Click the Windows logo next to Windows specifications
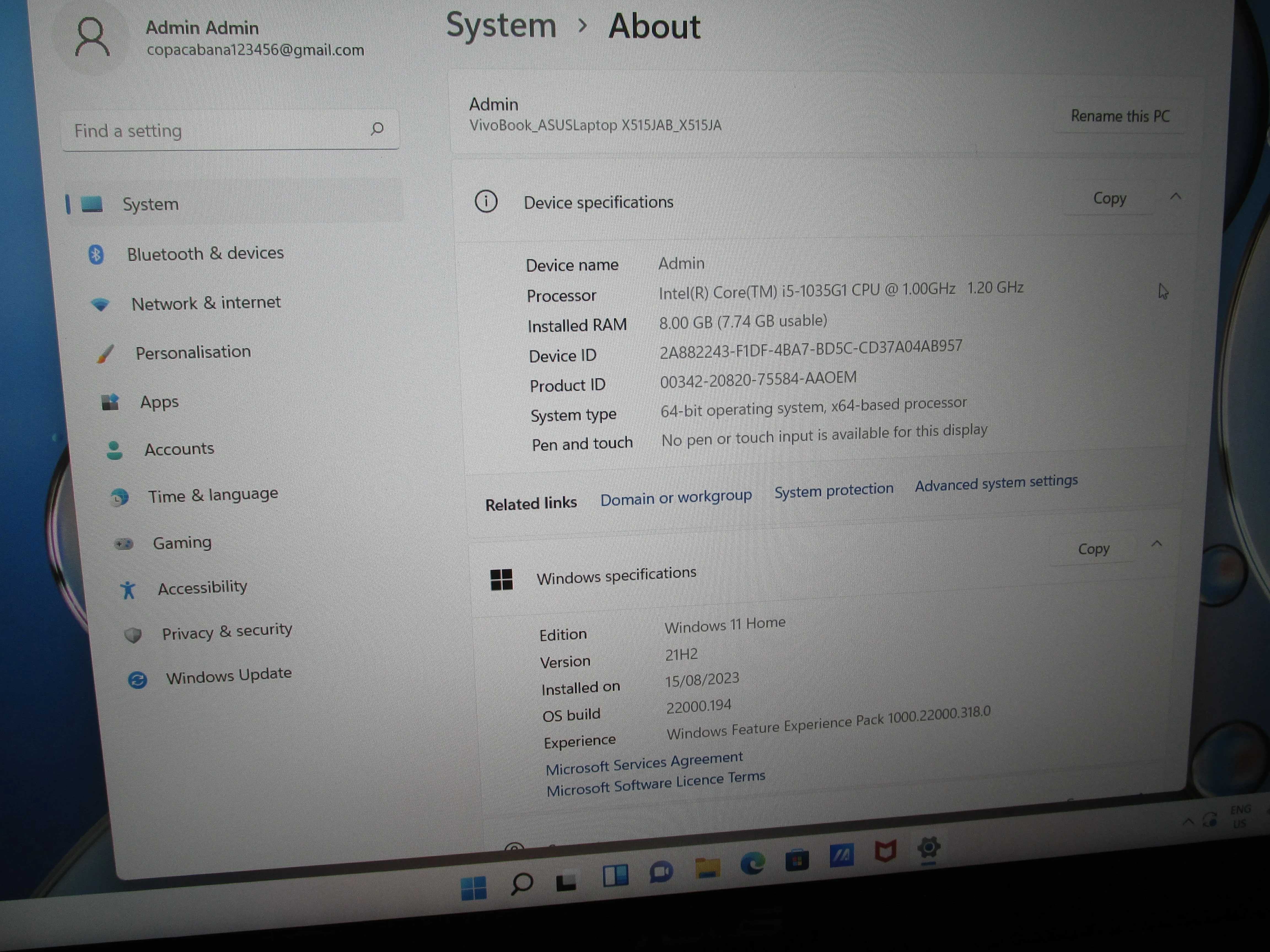The width and height of the screenshot is (1270, 952). (501, 580)
